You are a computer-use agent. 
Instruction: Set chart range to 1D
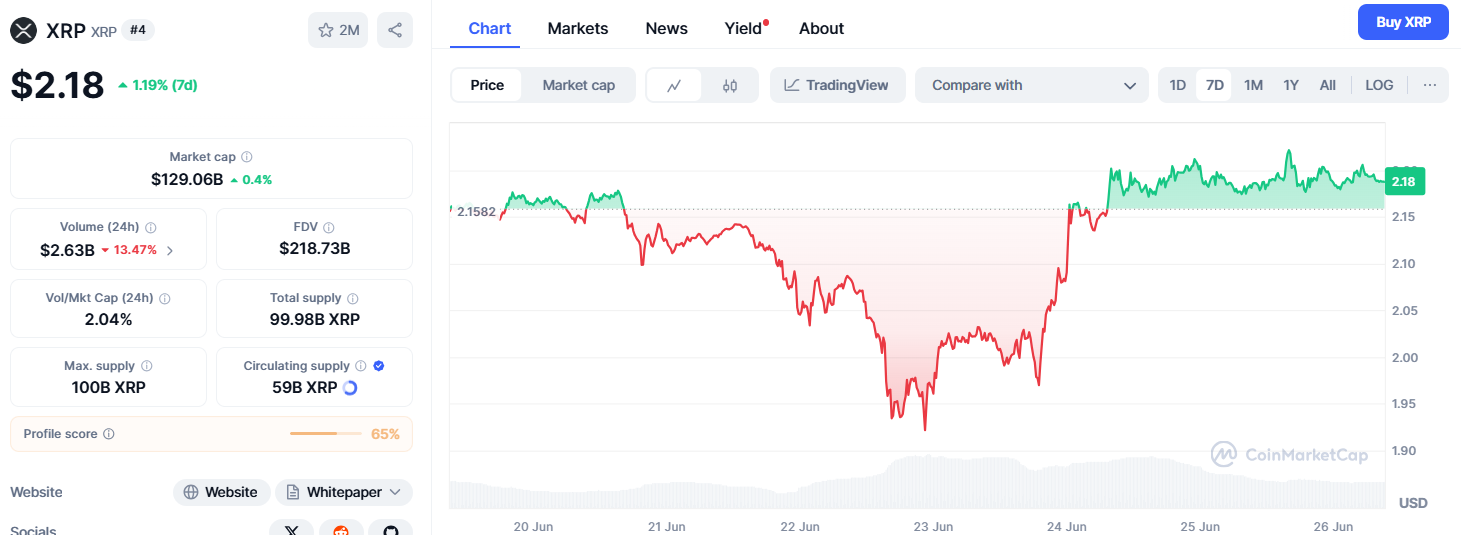pyautogui.click(x=1178, y=85)
